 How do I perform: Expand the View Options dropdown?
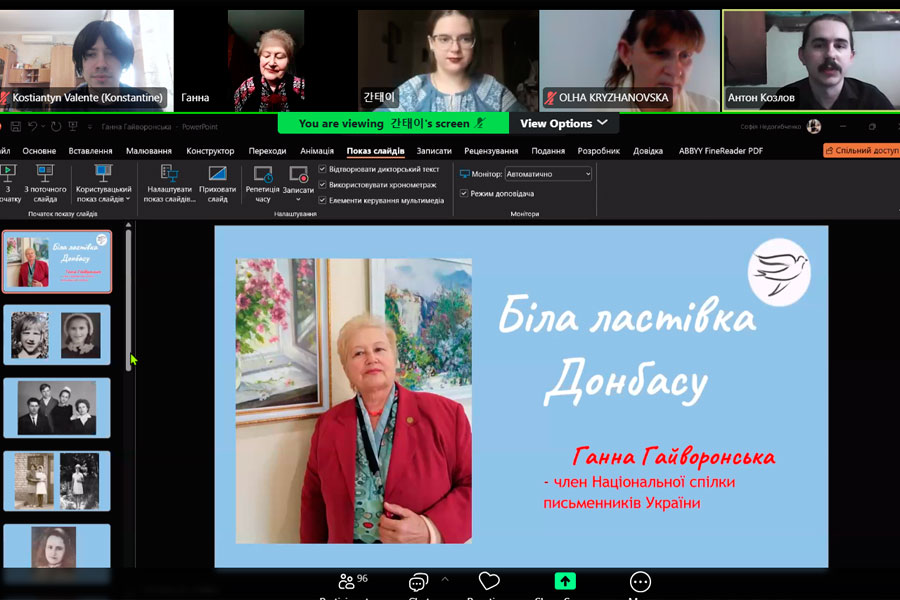tap(563, 123)
